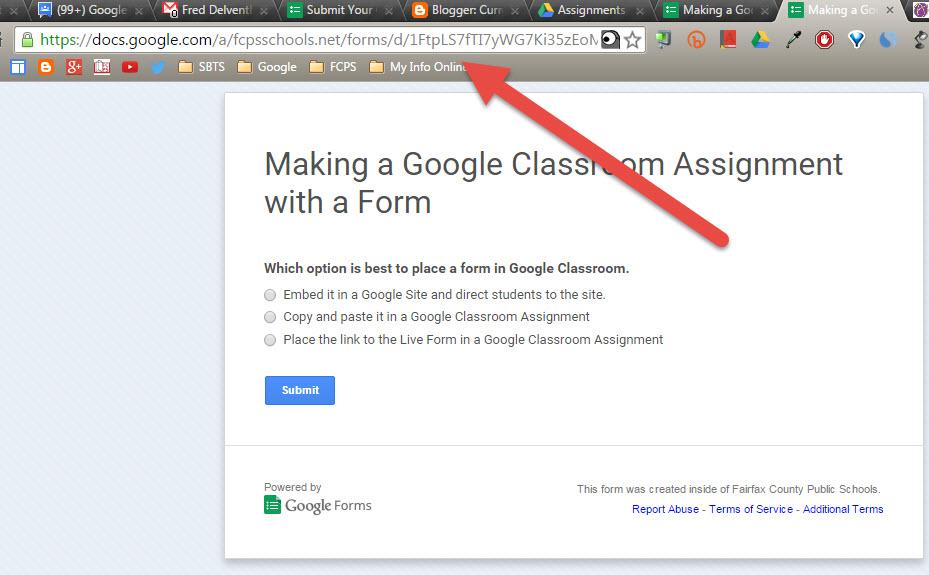The height and width of the screenshot is (575, 929).
Task: Click the question text Which option is best
Action: pyautogui.click(x=446, y=268)
